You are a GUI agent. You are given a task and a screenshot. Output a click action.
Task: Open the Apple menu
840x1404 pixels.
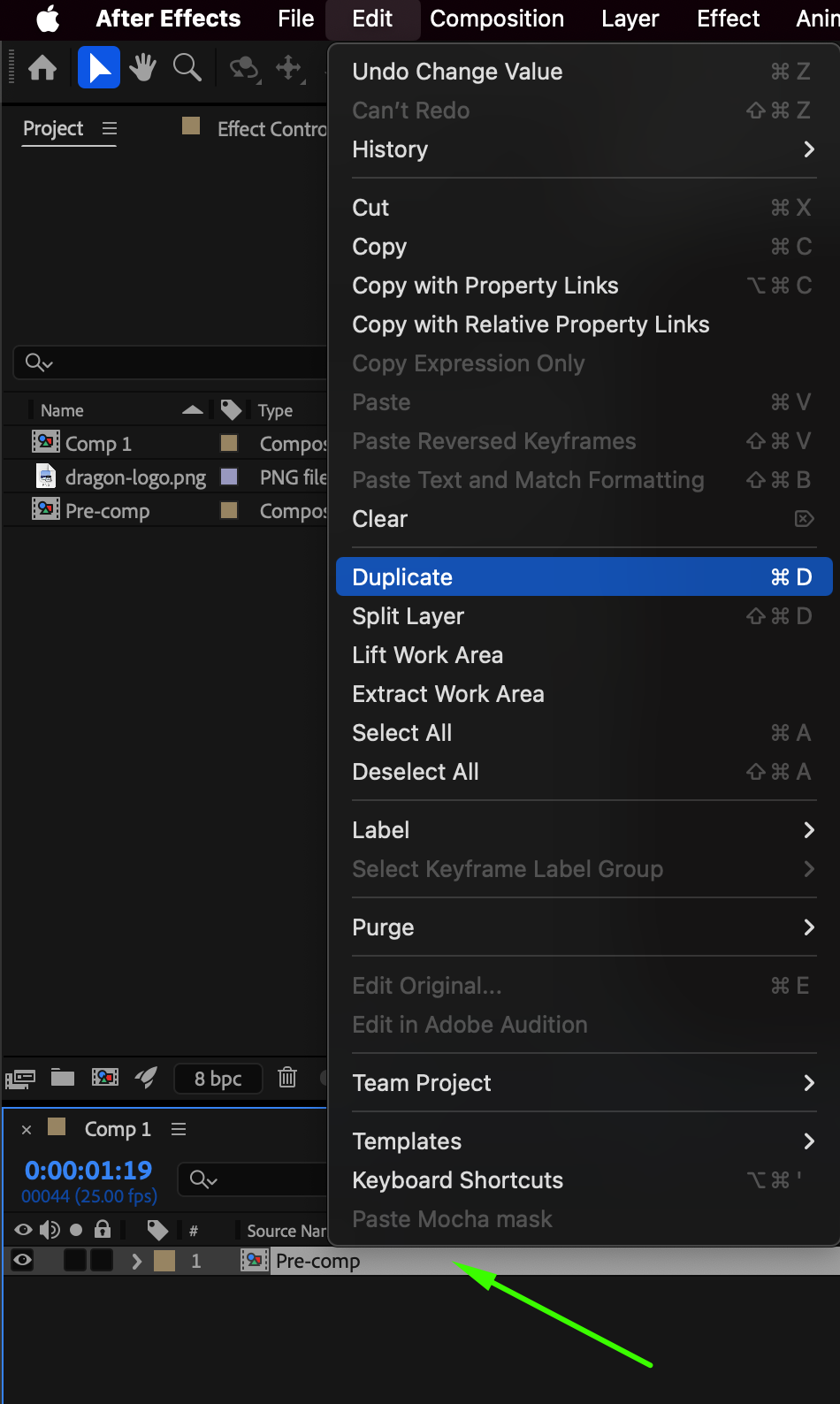pyautogui.click(x=49, y=19)
